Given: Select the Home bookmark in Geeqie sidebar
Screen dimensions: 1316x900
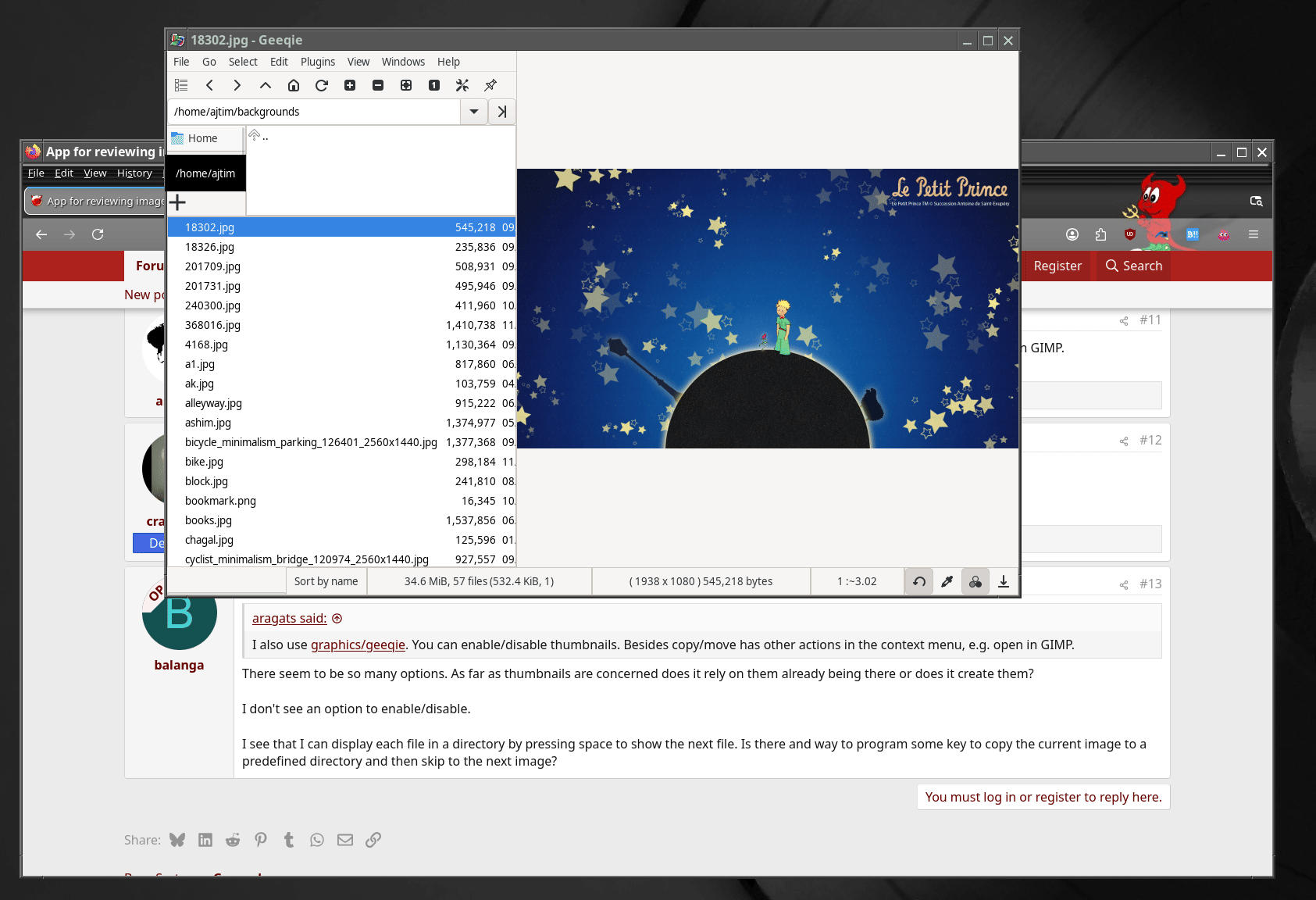Looking at the screenshot, I should point(206,138).
